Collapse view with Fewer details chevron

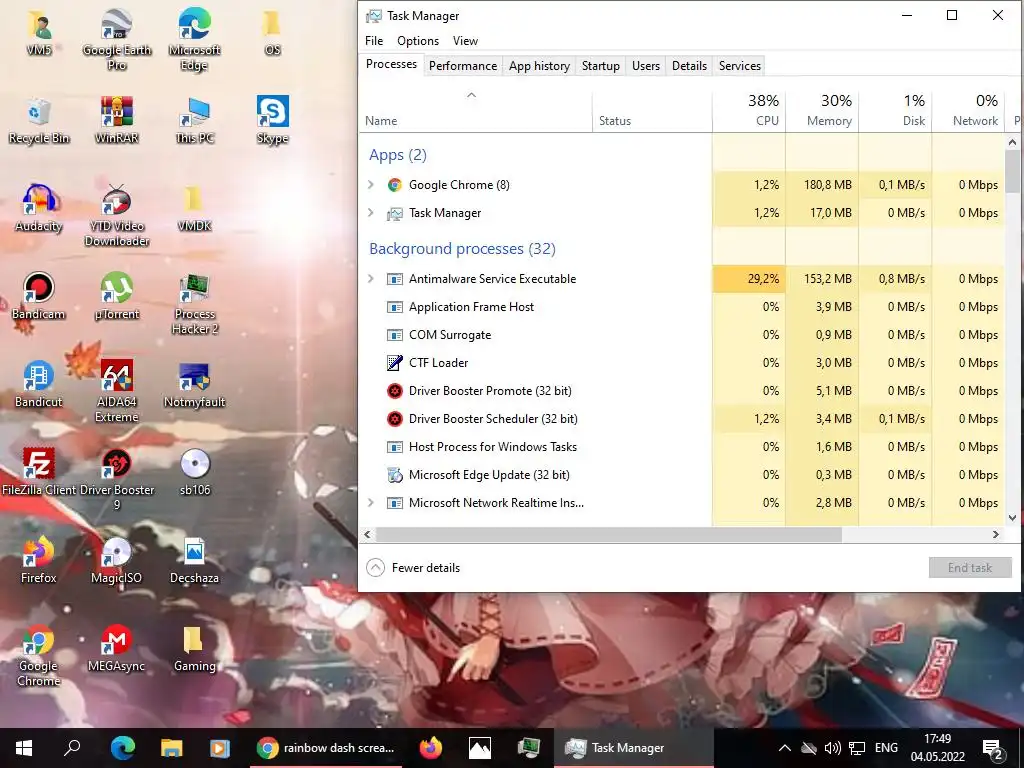(x=376, y=568)
